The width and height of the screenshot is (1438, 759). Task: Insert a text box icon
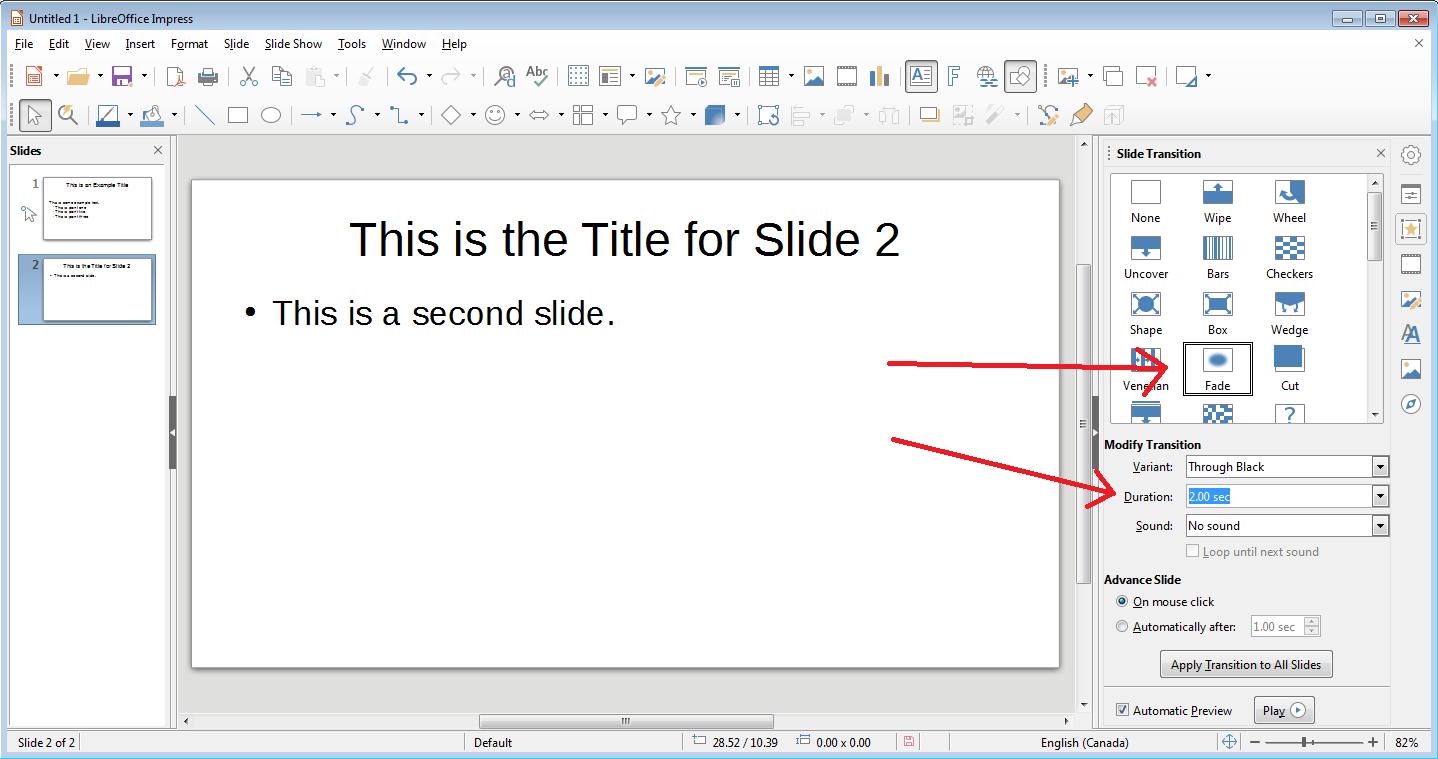921,76
